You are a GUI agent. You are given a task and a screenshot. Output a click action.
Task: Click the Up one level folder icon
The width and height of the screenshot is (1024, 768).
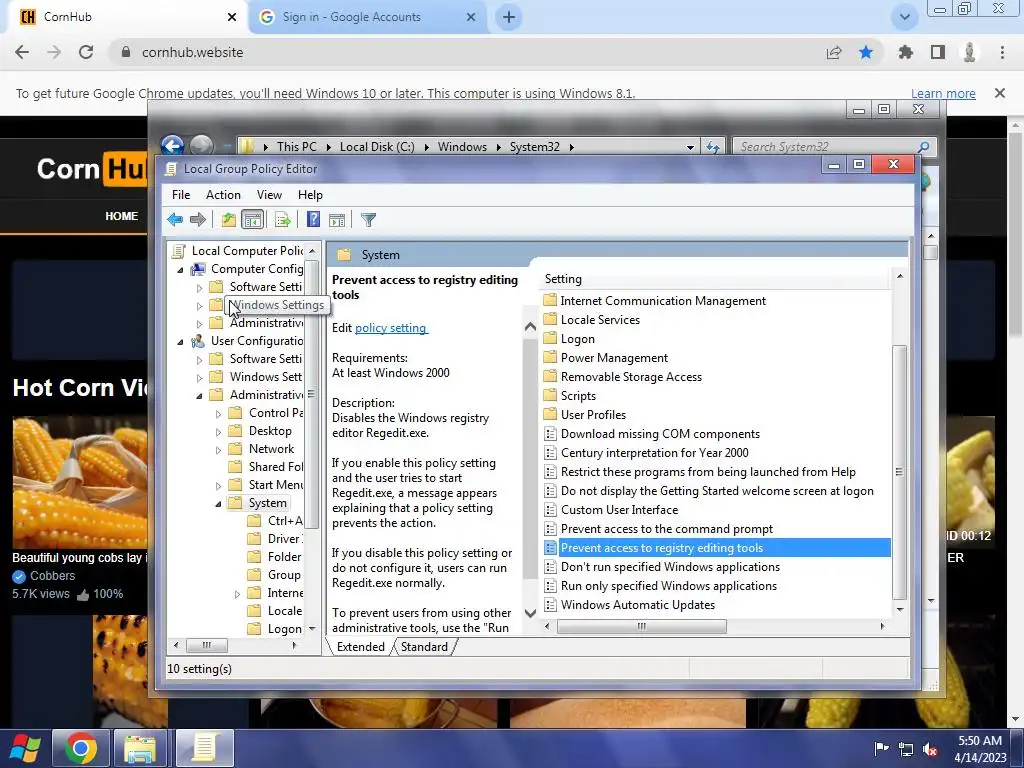coord(228,220)
